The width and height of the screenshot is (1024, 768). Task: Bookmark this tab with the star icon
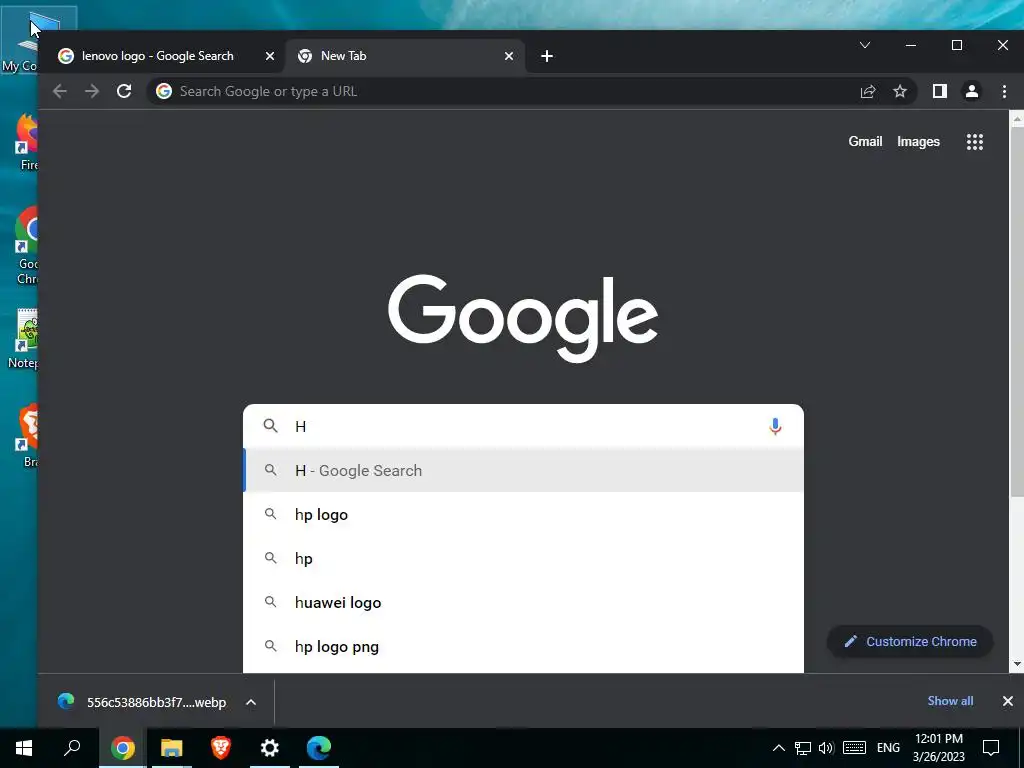[x=900, y=91]
